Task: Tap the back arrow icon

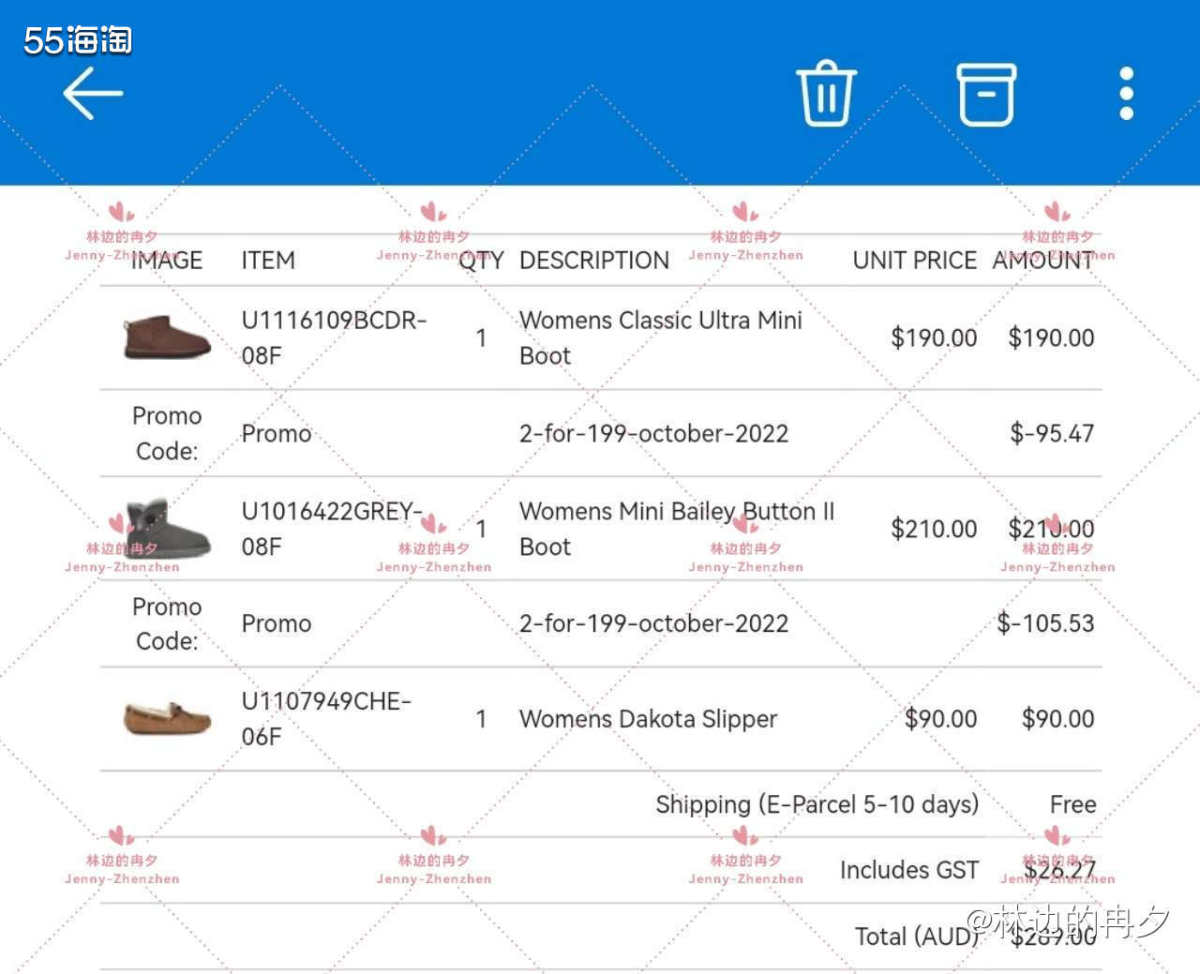Action: 93,94
